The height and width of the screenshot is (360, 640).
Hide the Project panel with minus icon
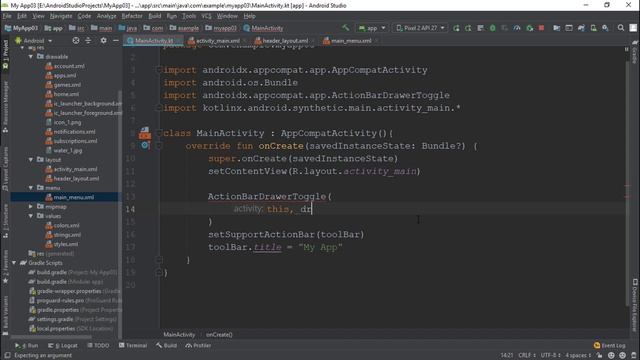point(116,40)
